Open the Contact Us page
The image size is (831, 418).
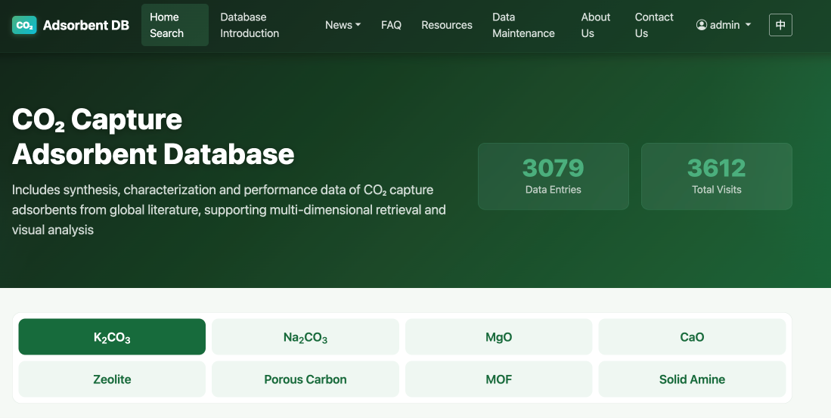654,25
